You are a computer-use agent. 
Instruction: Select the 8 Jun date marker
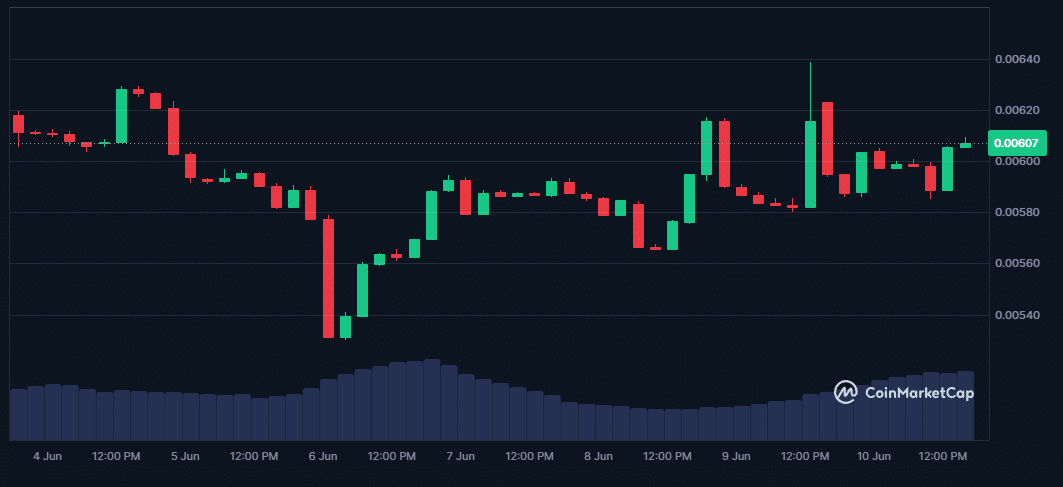click(x=598, y=456)
